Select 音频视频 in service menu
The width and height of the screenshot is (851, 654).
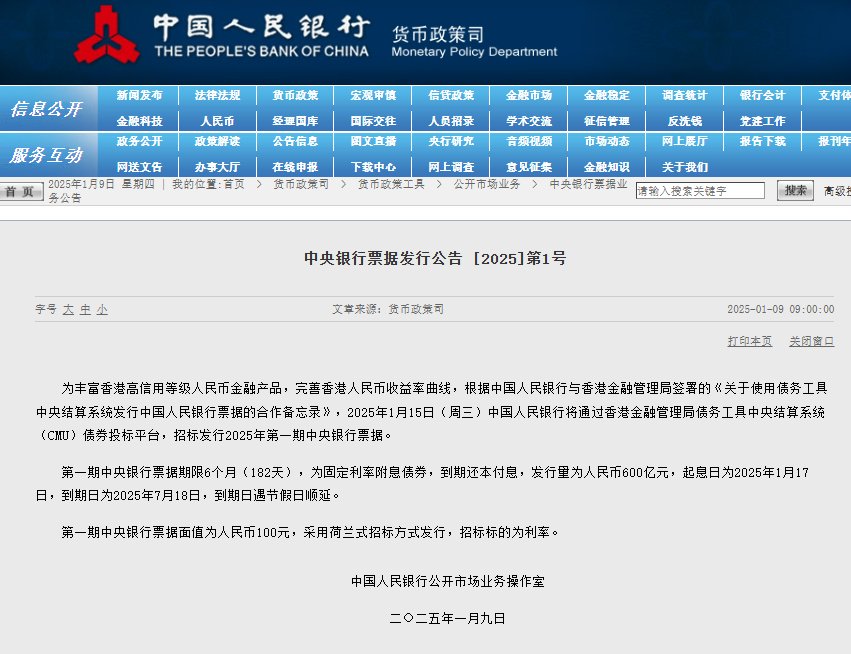(x=529, y=142)
